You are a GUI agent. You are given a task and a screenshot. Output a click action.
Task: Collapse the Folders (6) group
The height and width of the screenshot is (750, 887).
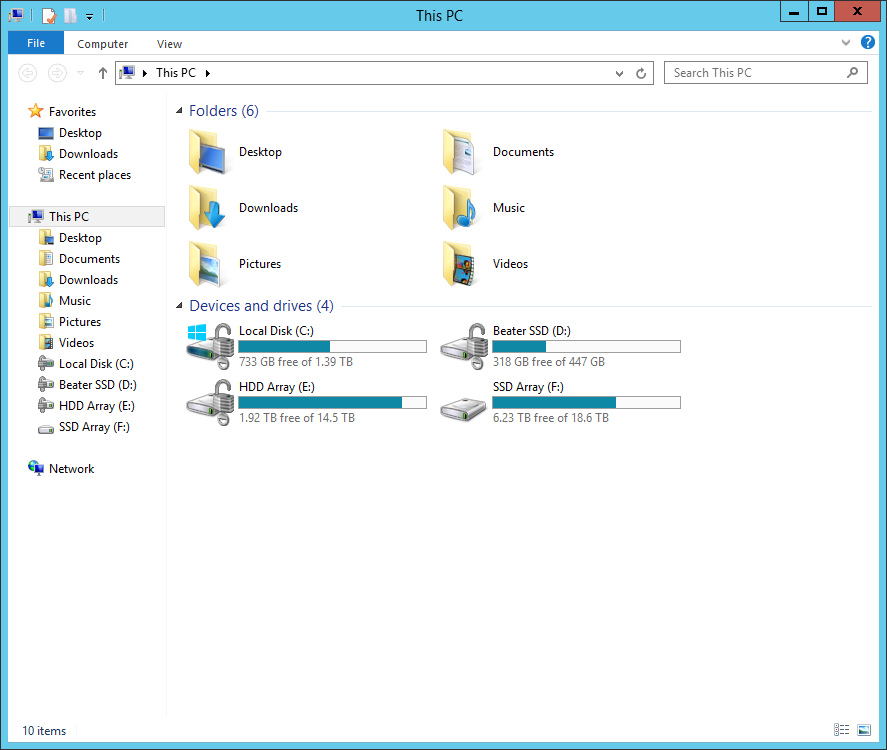point(179,110)
